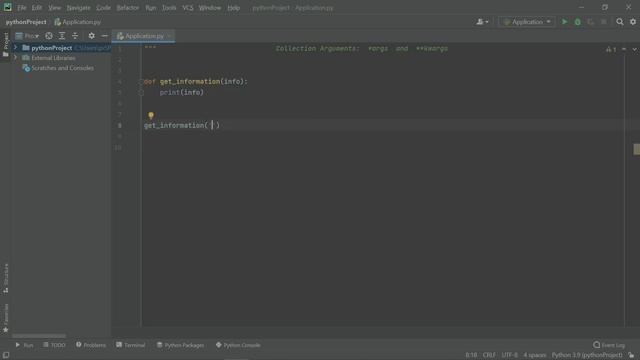
Task: Toggle the Structure tool window sidebar button
Action: 6,278
